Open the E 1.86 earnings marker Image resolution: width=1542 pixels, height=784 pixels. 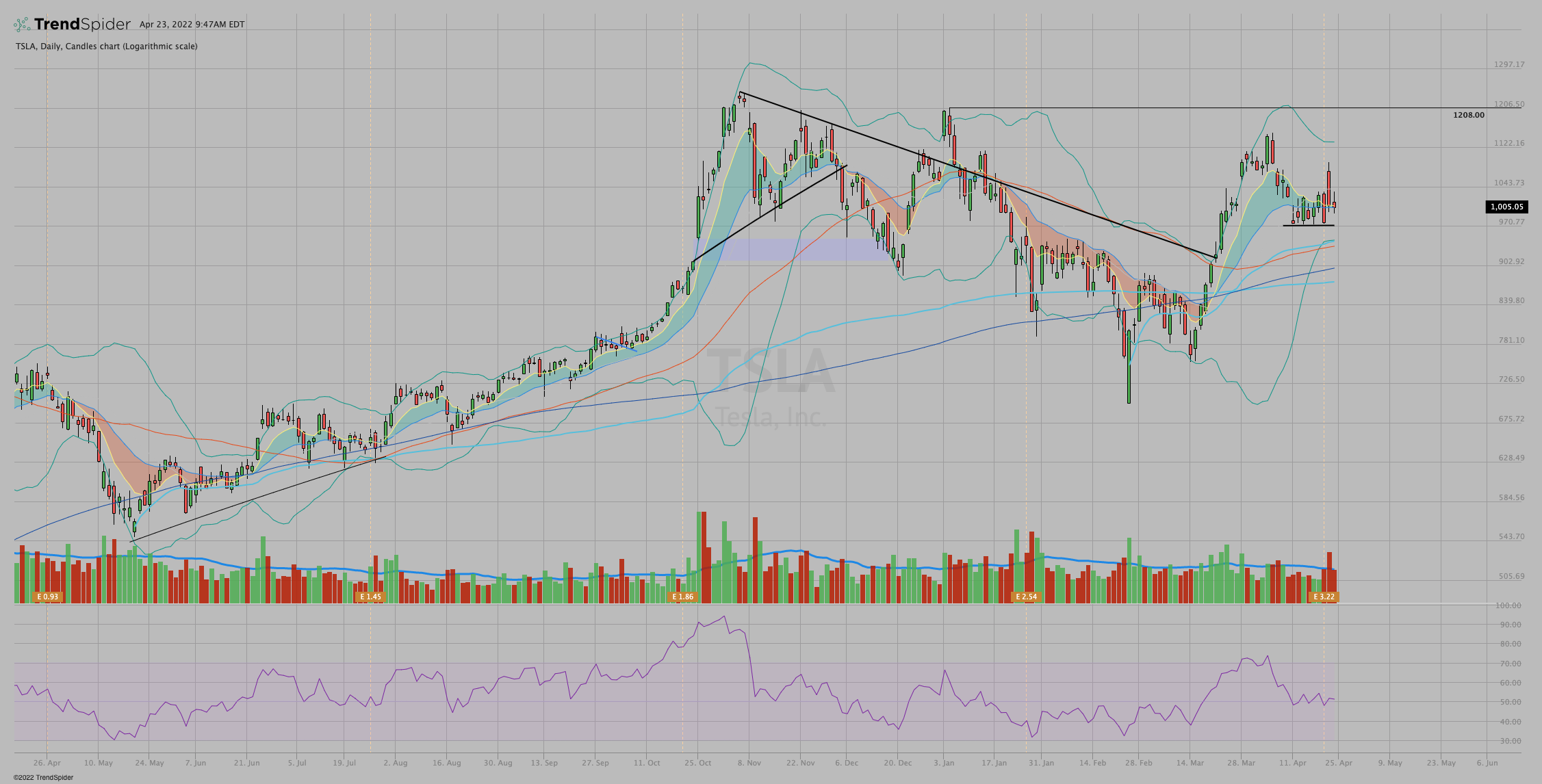click(x=682, y=597)
